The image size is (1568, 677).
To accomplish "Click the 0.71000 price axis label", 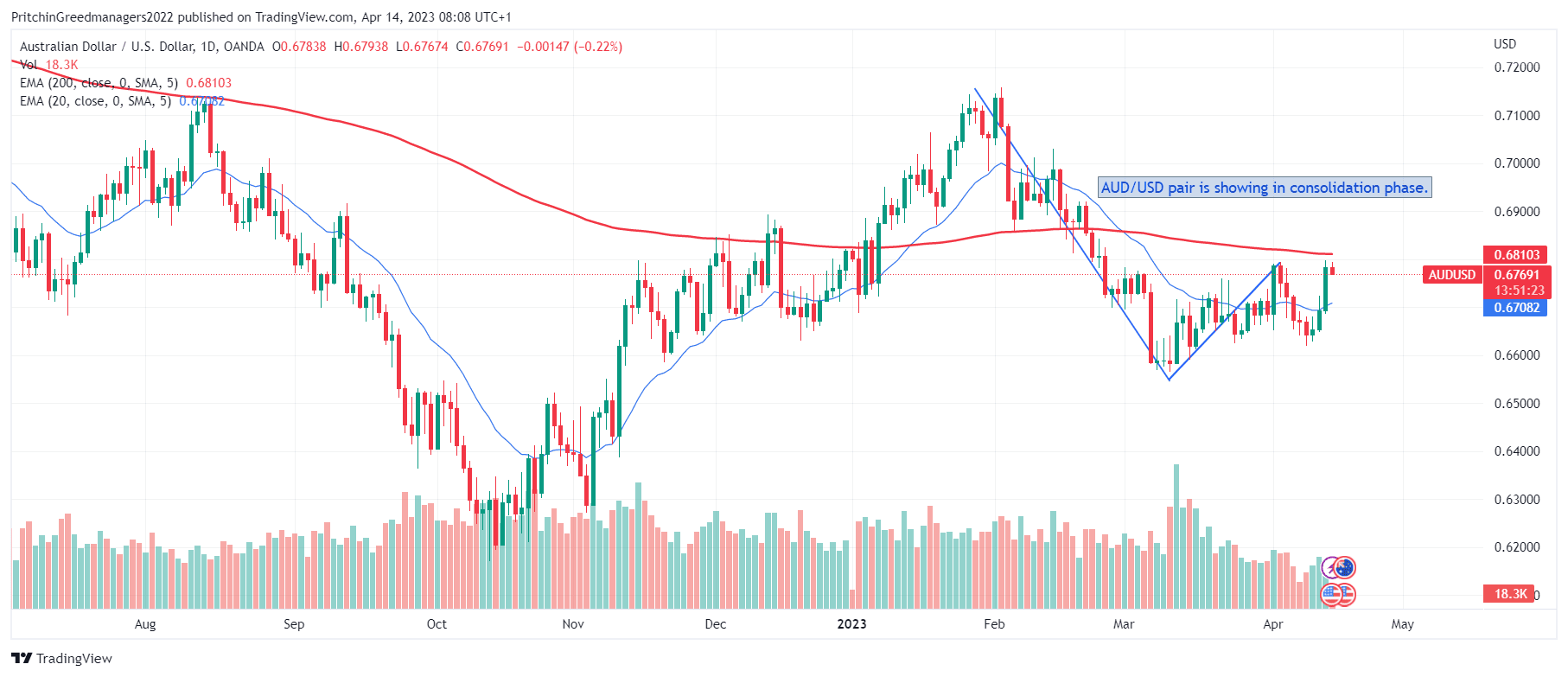I will tap(1517, 116).
